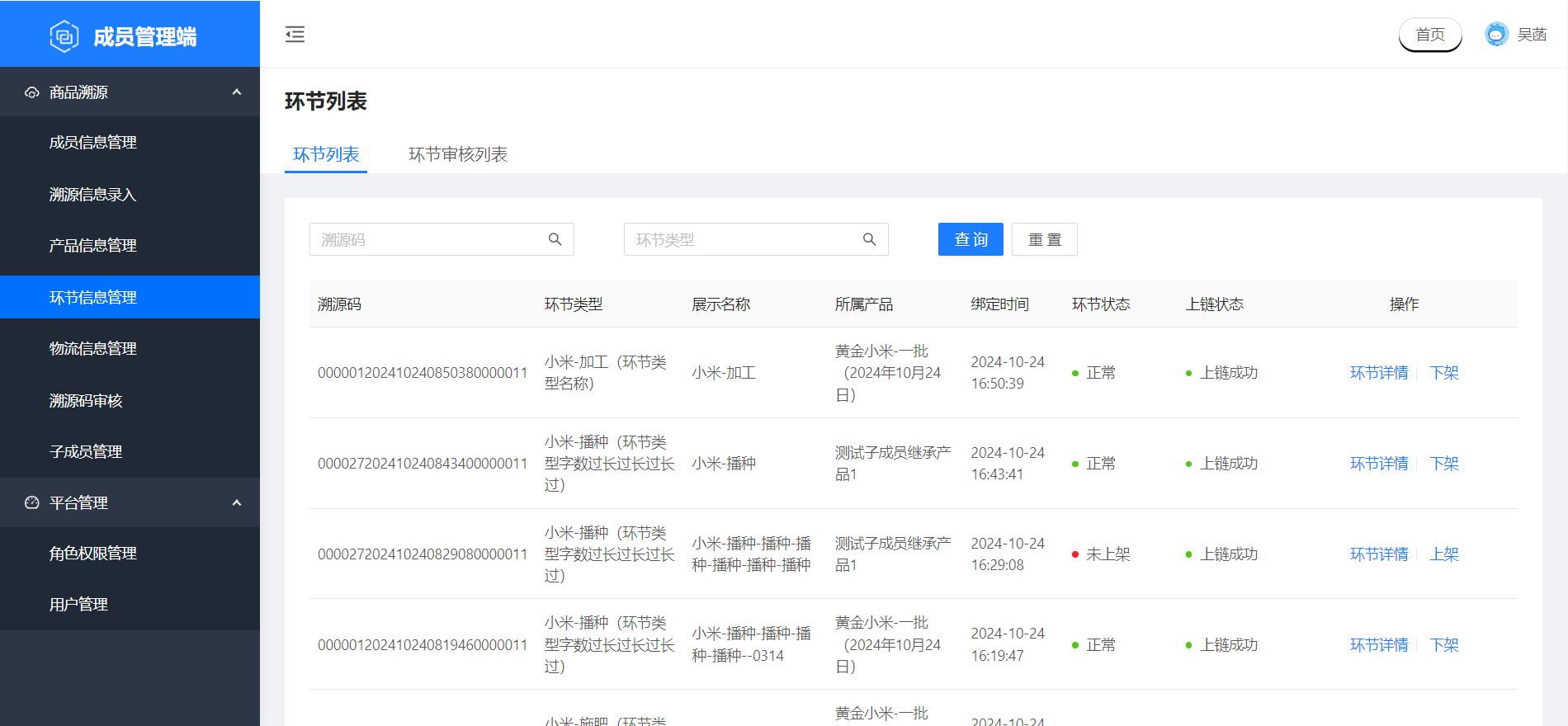Screen dimensions: 1568x726
Task: Click the search icon in 环节类型 field
Action: 869,239
